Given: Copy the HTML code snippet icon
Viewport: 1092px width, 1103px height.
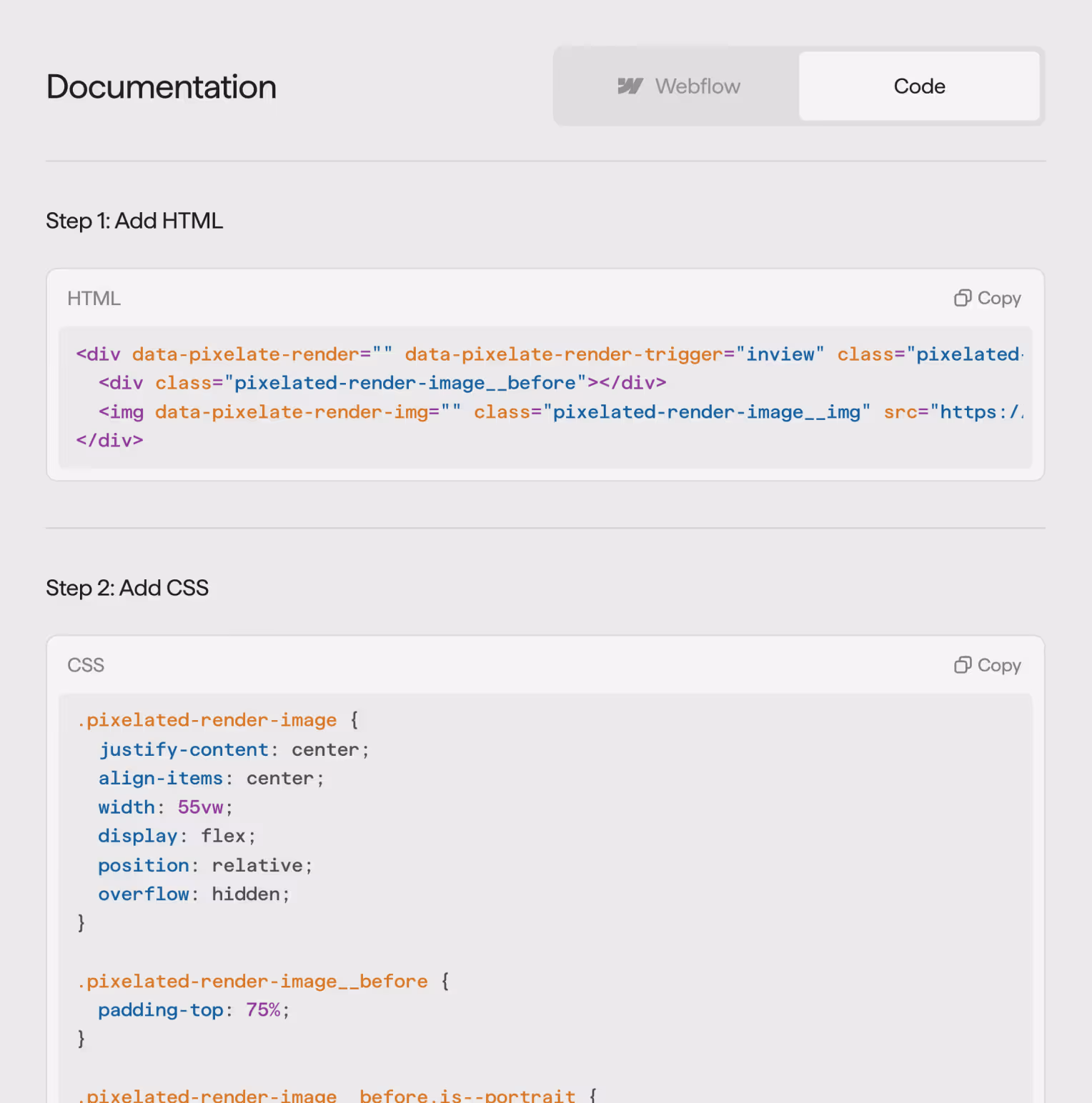Looking at the screenshot, I should pyautogui.click(x=963, y=298).
